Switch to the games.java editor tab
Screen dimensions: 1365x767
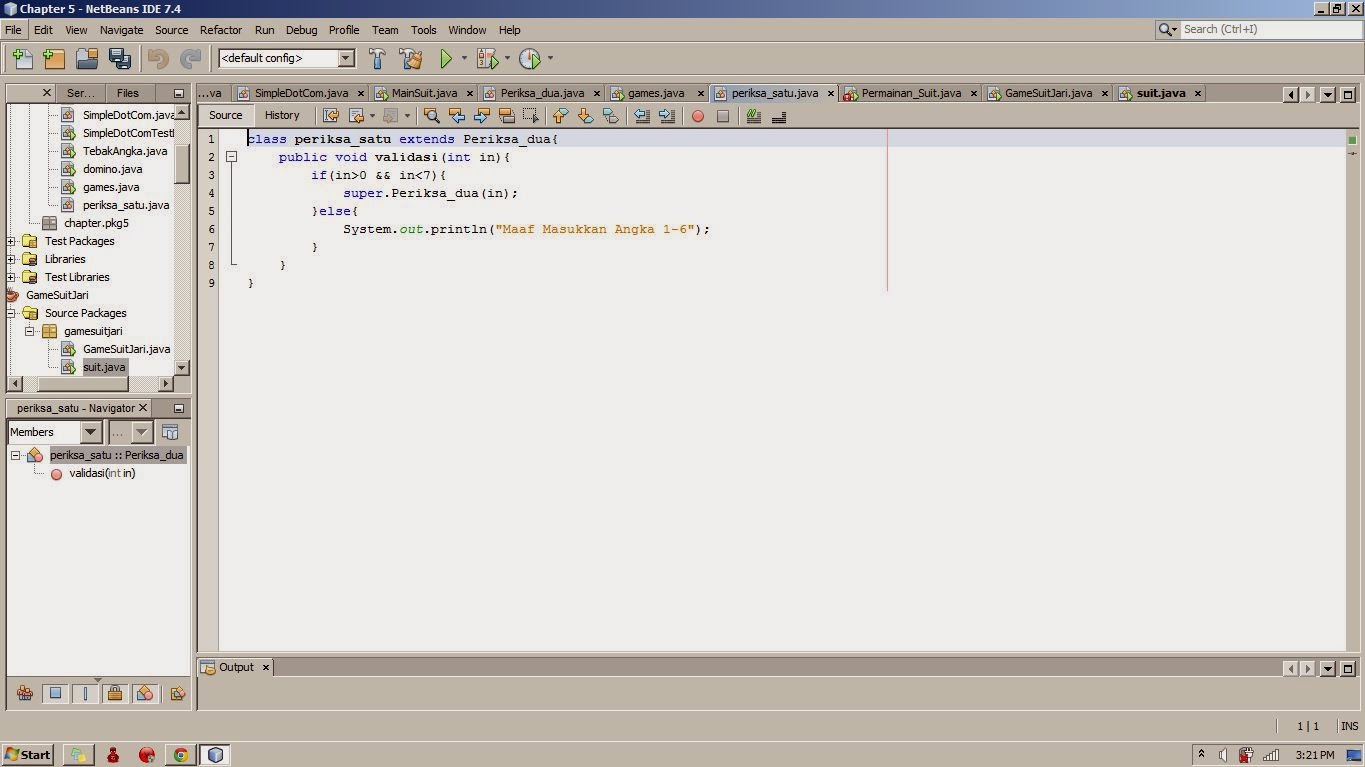pos(655,93)
